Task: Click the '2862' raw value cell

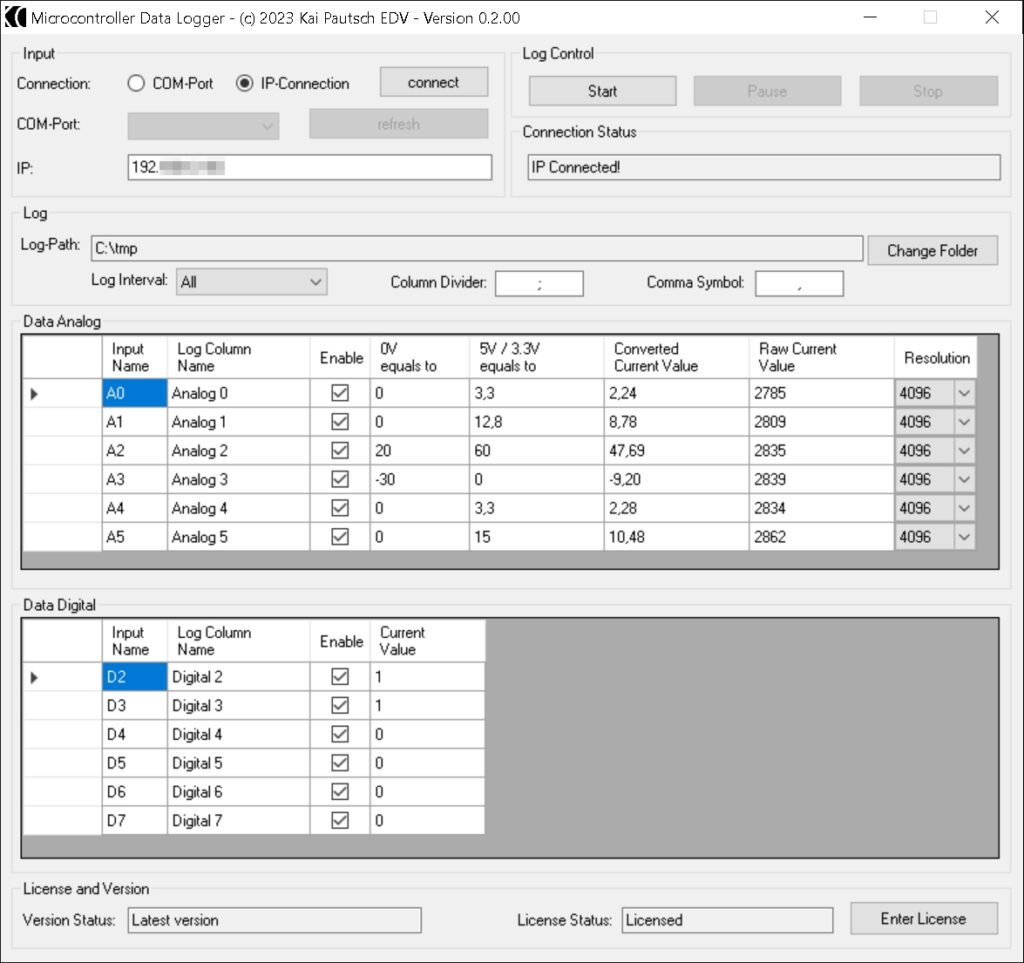Action: coord(822,537)
